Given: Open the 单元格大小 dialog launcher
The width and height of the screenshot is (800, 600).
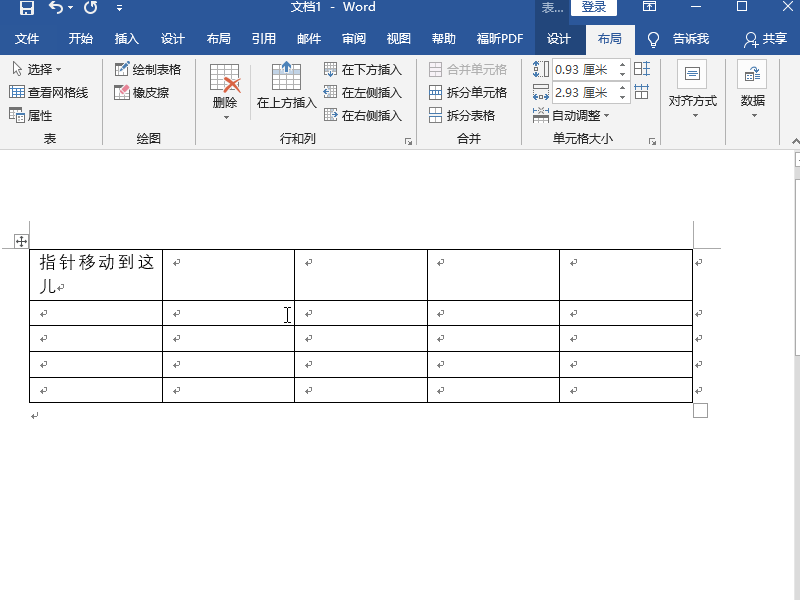Looking at the screenshot, I should pos(652,141).
